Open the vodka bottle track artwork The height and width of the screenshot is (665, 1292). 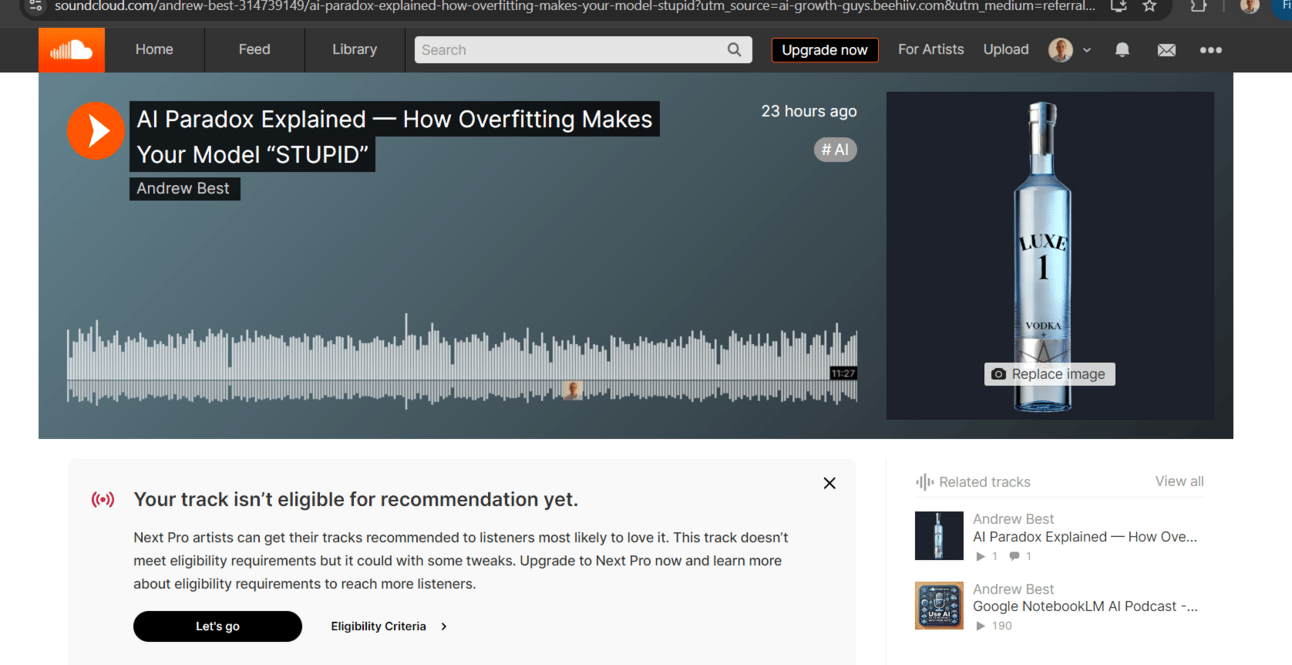1050,256
